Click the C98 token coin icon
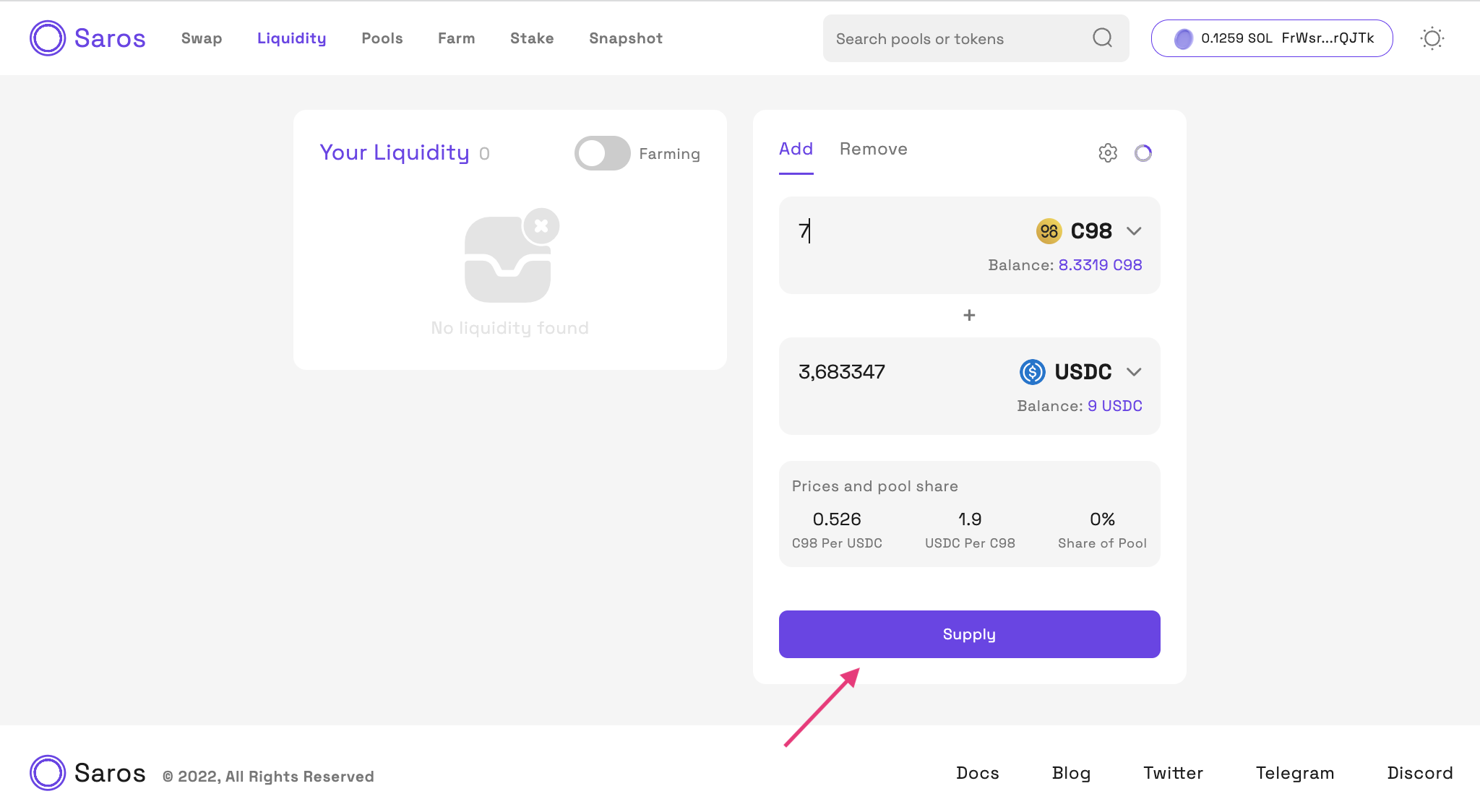 coord(1049,231)
